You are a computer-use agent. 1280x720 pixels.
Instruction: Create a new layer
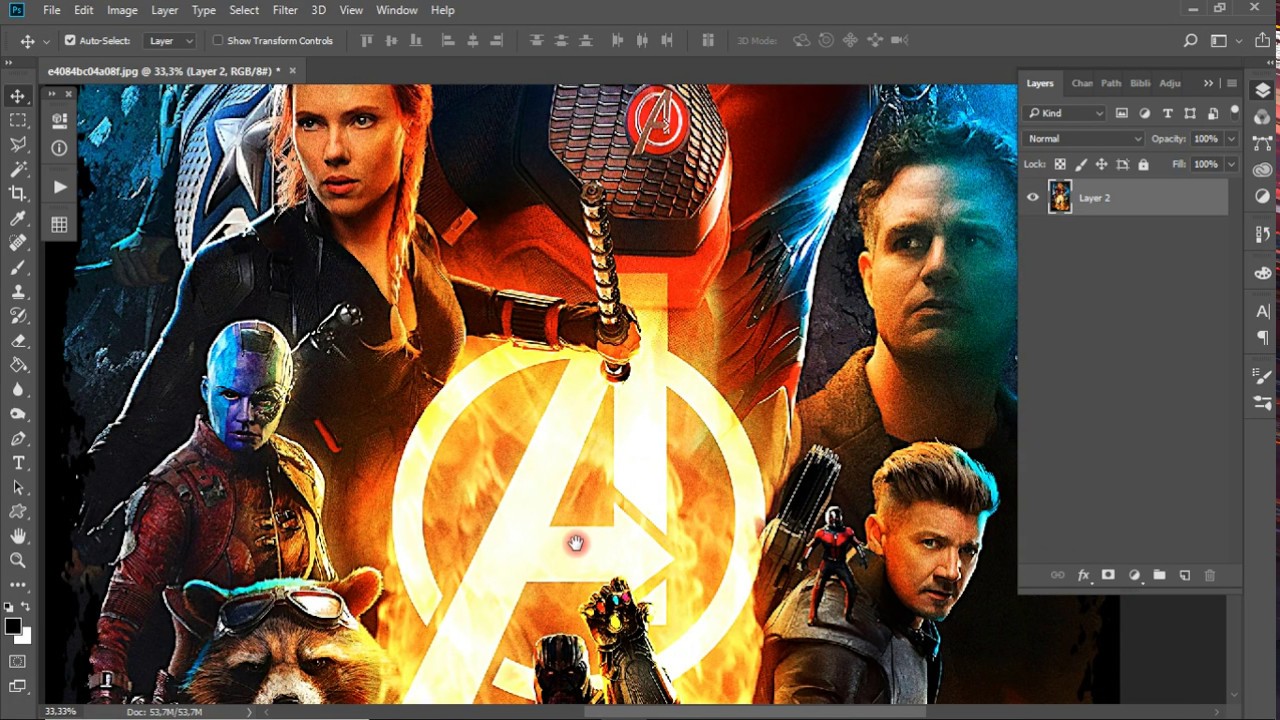[x=1185, y=575]
